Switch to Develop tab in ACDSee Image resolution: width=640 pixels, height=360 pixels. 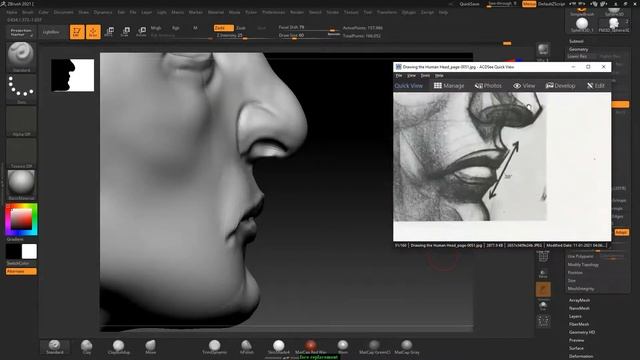click(x=560, y=86)
